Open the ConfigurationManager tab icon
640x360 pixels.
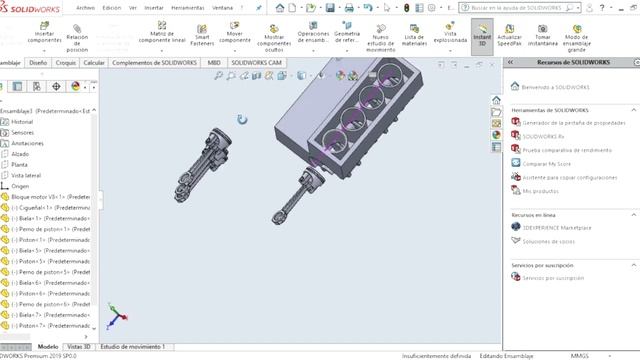pos(37,86)
